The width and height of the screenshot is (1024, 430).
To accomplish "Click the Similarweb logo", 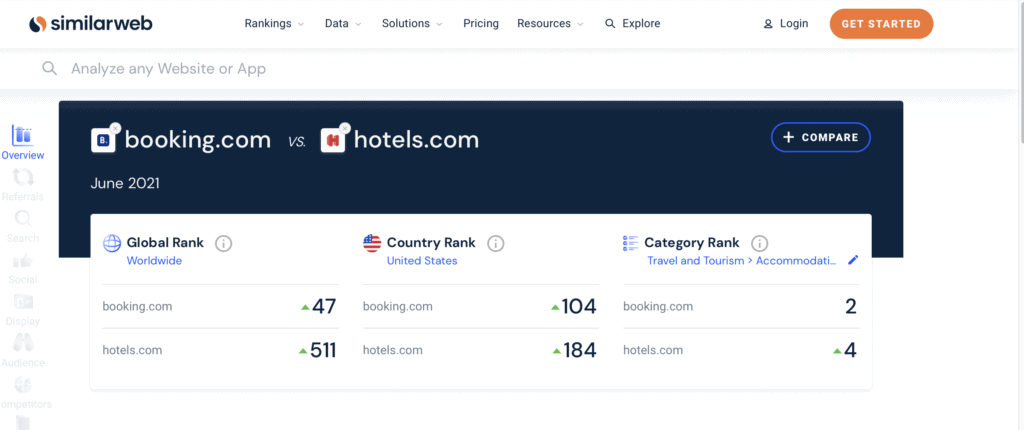I will pos(93,23).
